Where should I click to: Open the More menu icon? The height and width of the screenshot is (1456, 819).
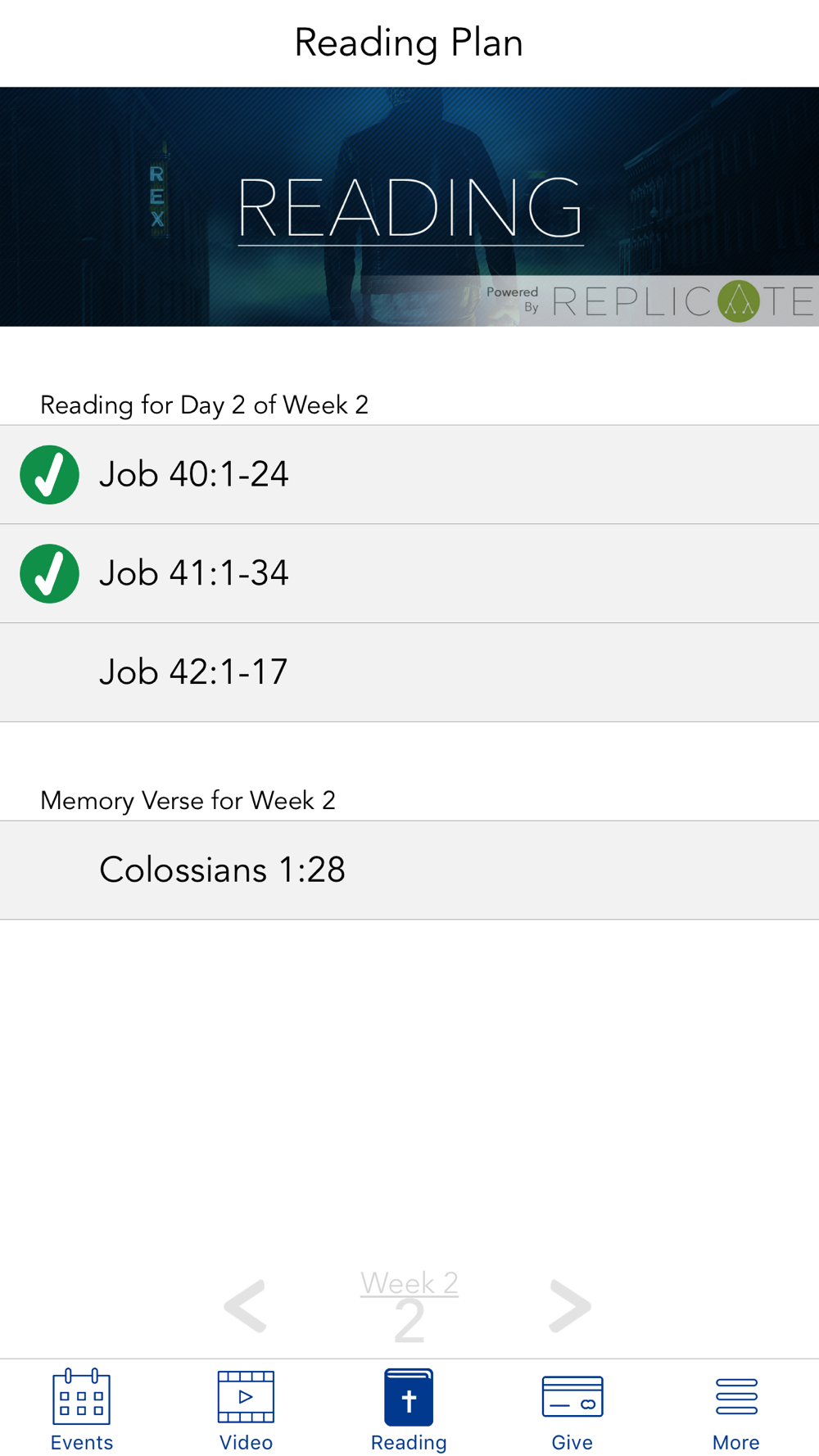pyautogui.click(x=736, y=1396)
